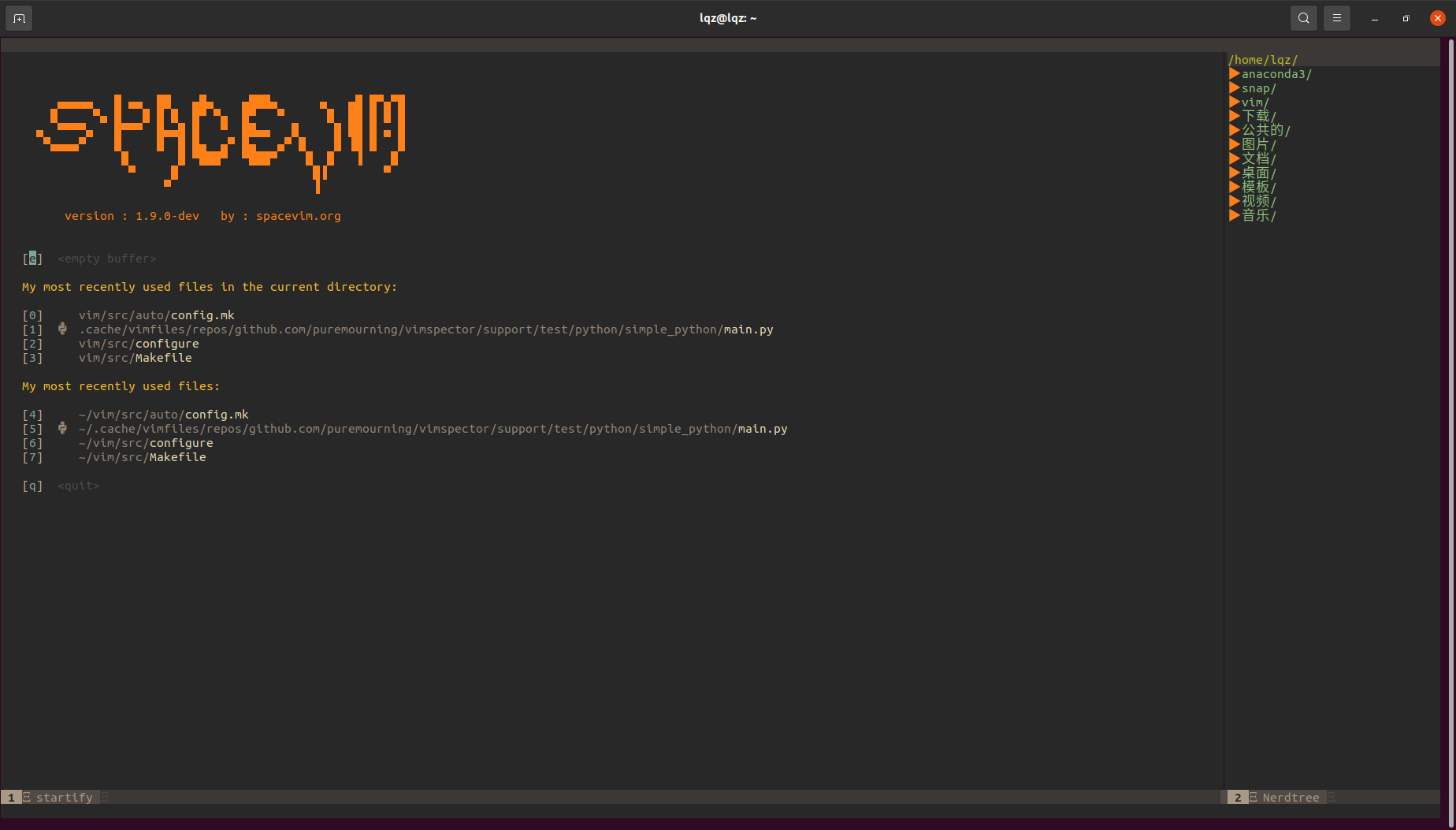
Task: Click Python icon beside entry [1]
Action: click(x=62, y=329)
